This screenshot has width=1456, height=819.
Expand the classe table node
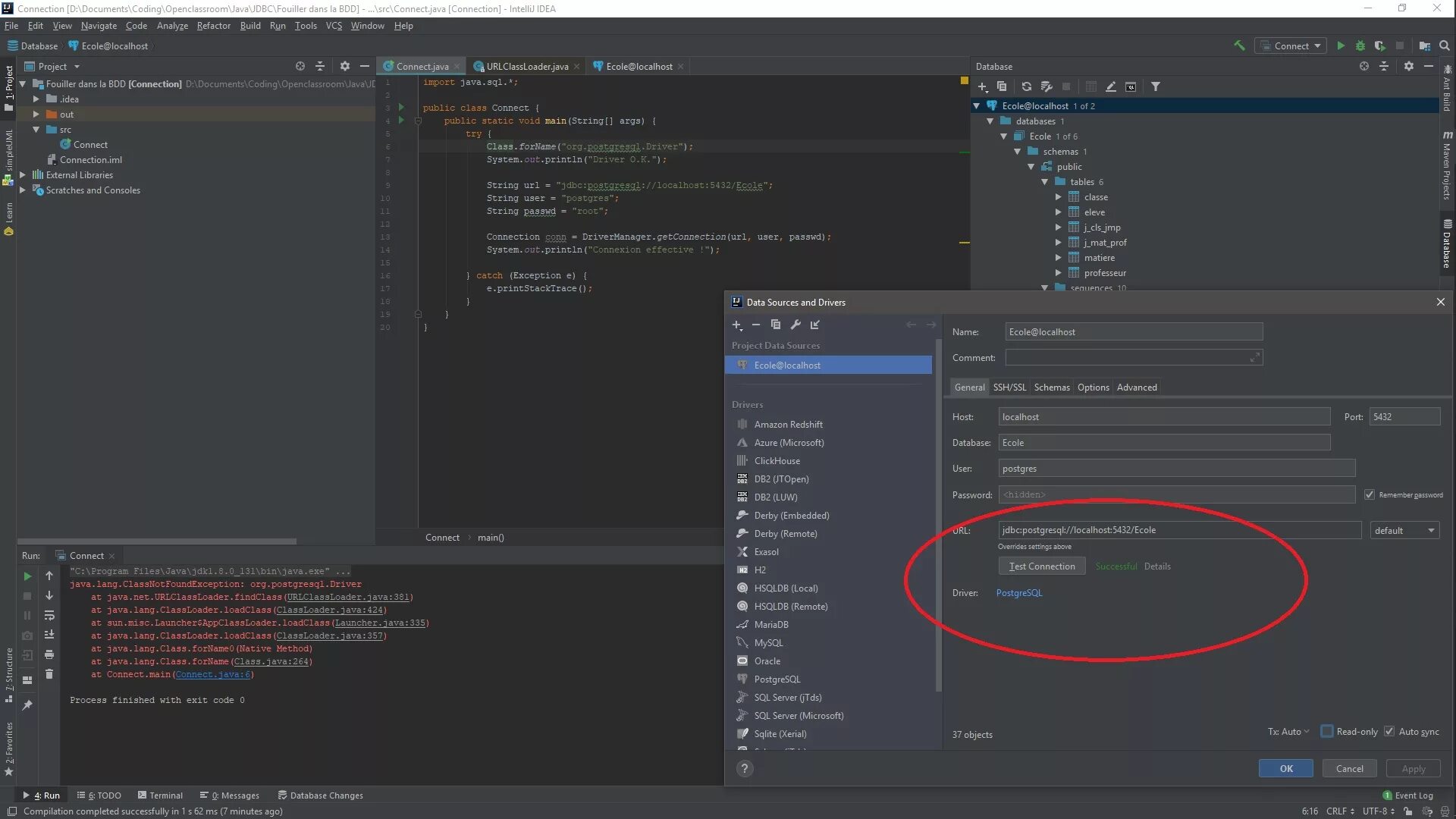pos(1059,197)
